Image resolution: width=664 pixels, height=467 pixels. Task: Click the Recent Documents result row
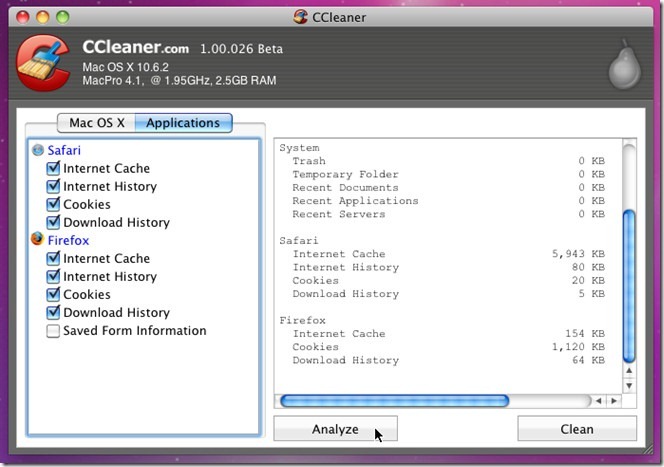tap(448, 188)
